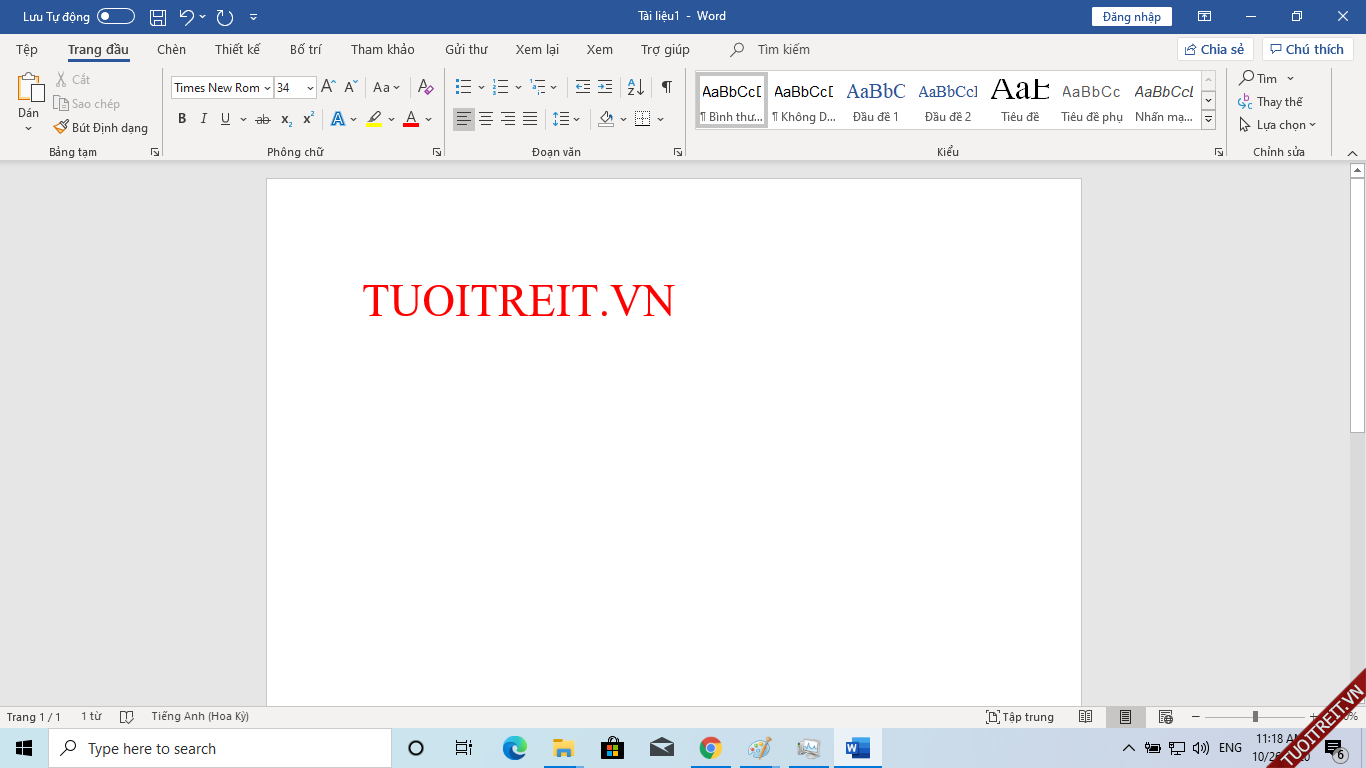Toggle strikethrough text formatting

click(263, 119)
